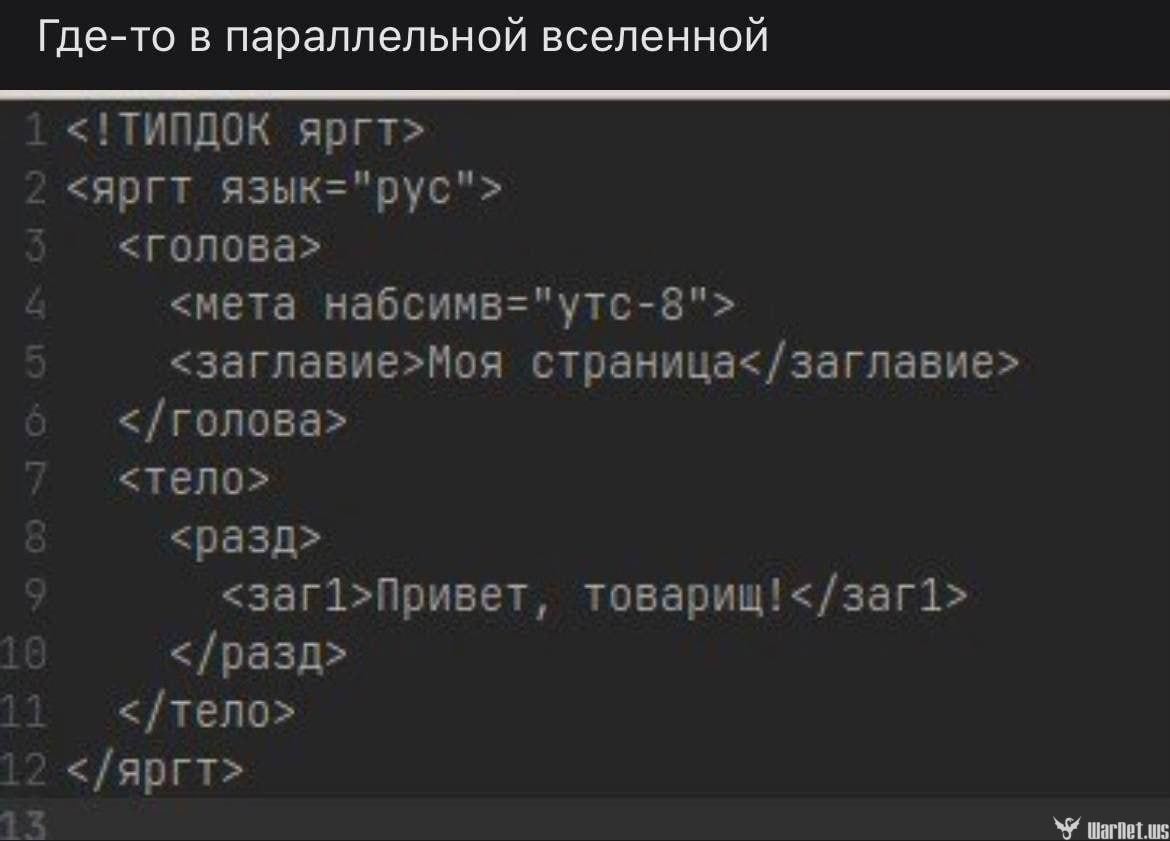Click the opening '<разд>' tag on line 8
Image resolution: width=1170 pixels, height=841 pixels.
coord(245,538)
